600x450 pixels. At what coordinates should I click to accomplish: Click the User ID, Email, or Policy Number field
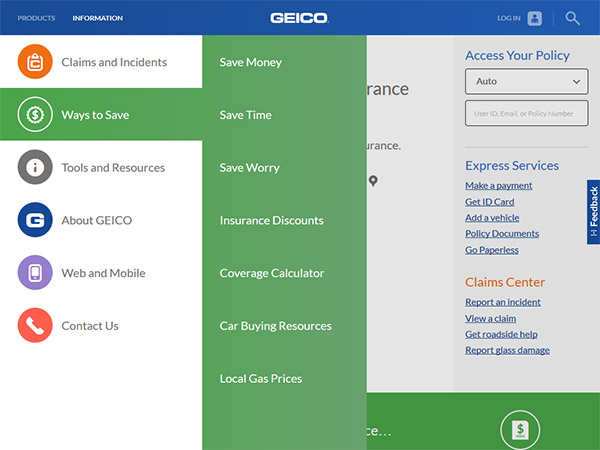527,113
